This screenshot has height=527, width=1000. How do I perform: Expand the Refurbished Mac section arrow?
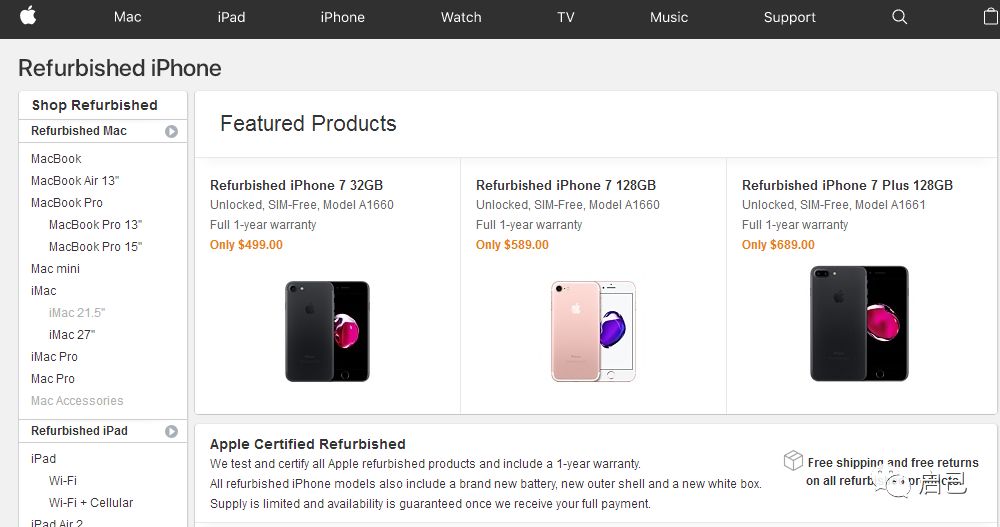coord(171,131)
